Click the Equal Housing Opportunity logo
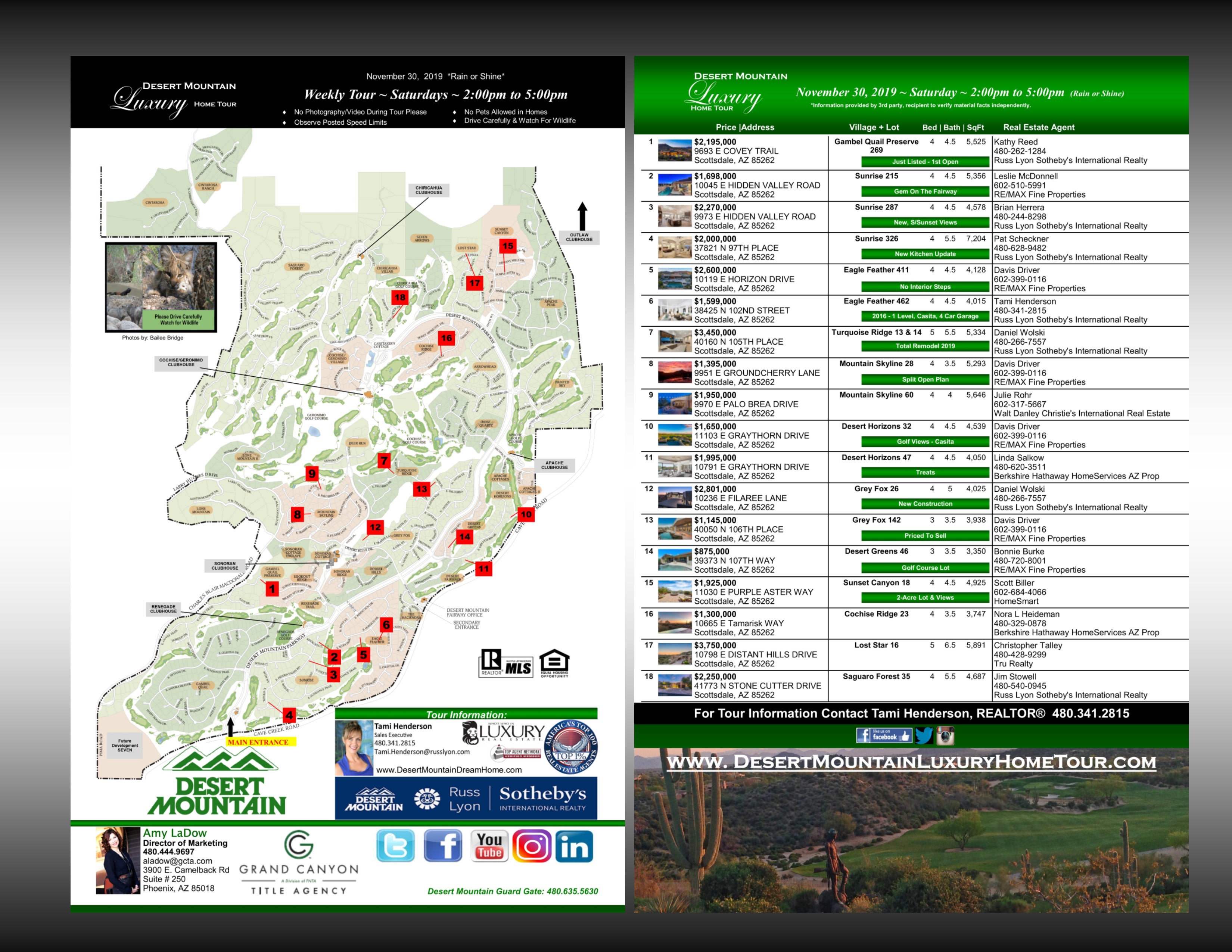This screenshot has height=952, width=1232. 554,663
